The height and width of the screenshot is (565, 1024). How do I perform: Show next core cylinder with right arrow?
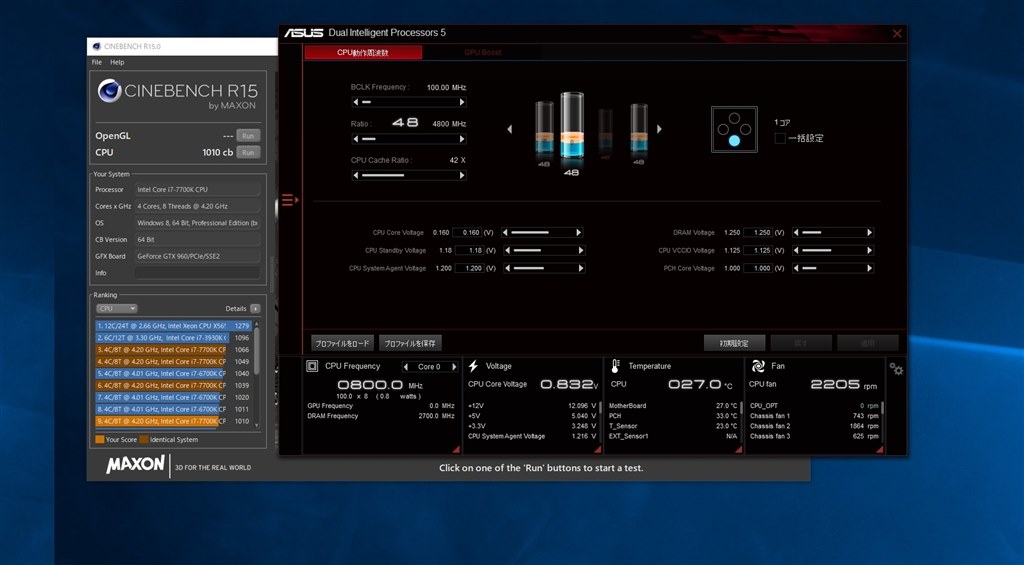[659, 129]
